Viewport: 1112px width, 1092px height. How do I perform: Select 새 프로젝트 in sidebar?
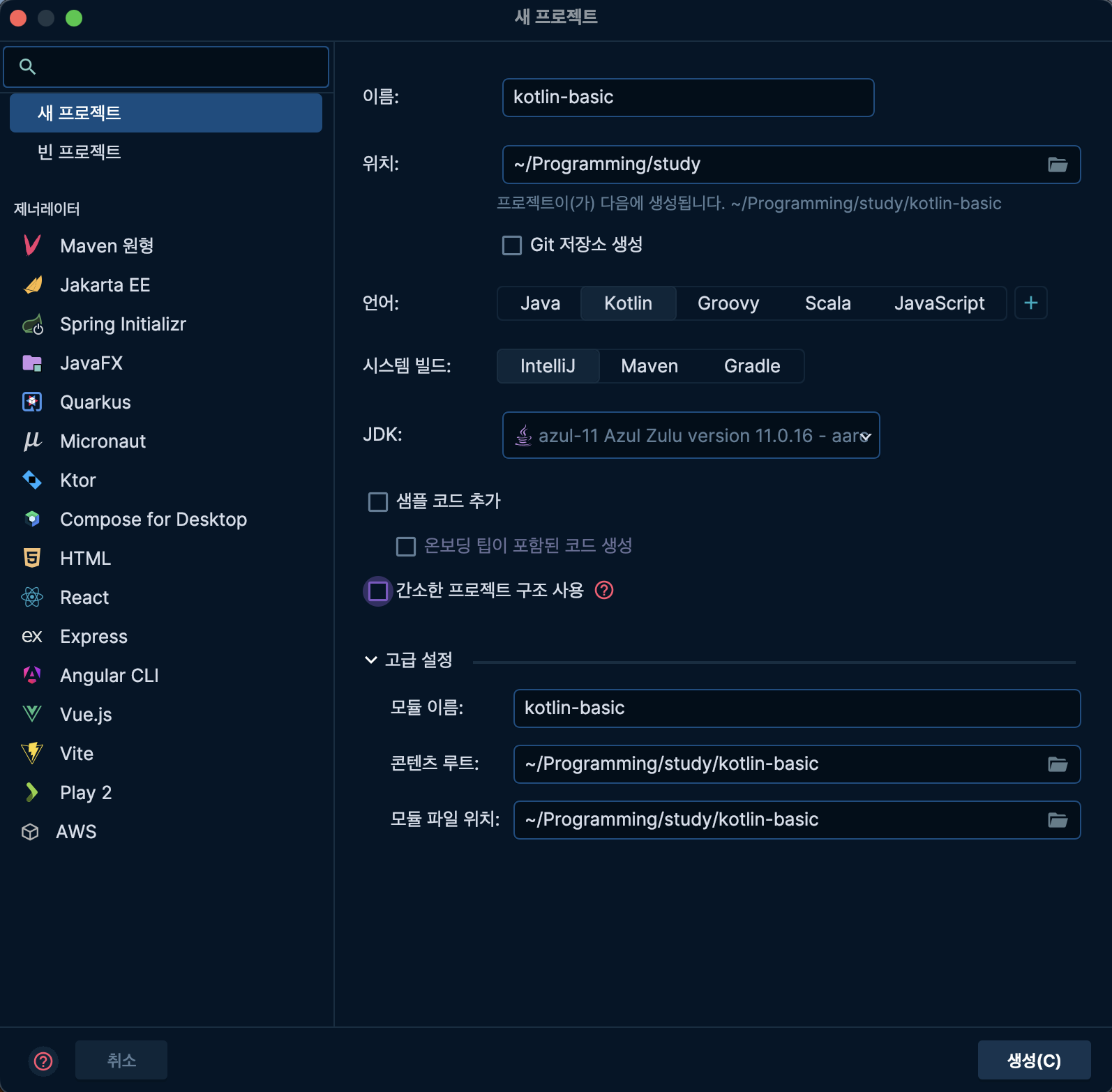pos(166,113)
